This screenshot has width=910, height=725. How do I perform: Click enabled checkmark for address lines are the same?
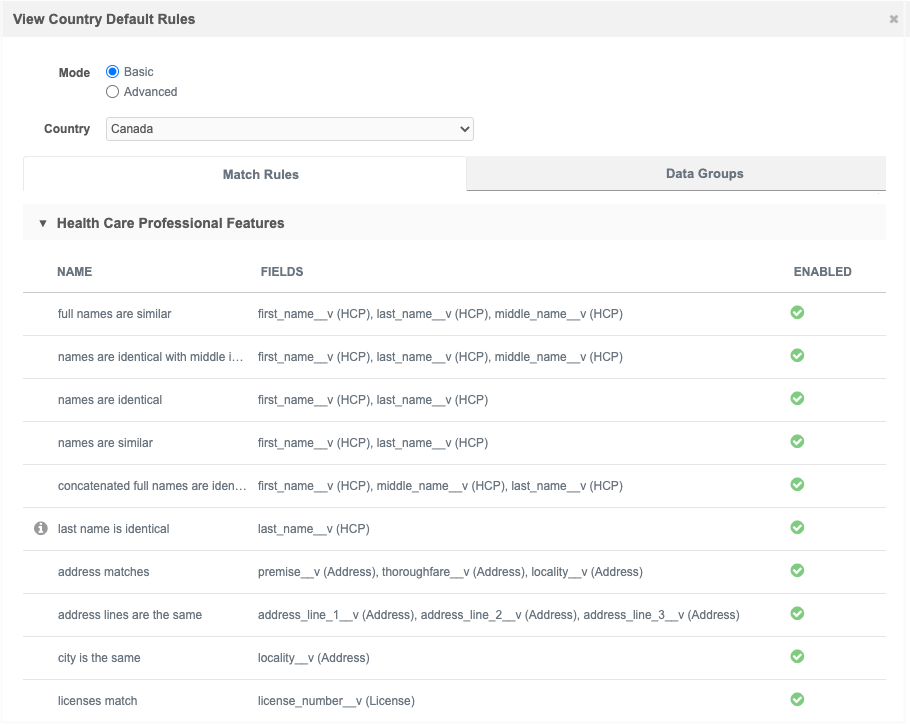pos(797,614)
